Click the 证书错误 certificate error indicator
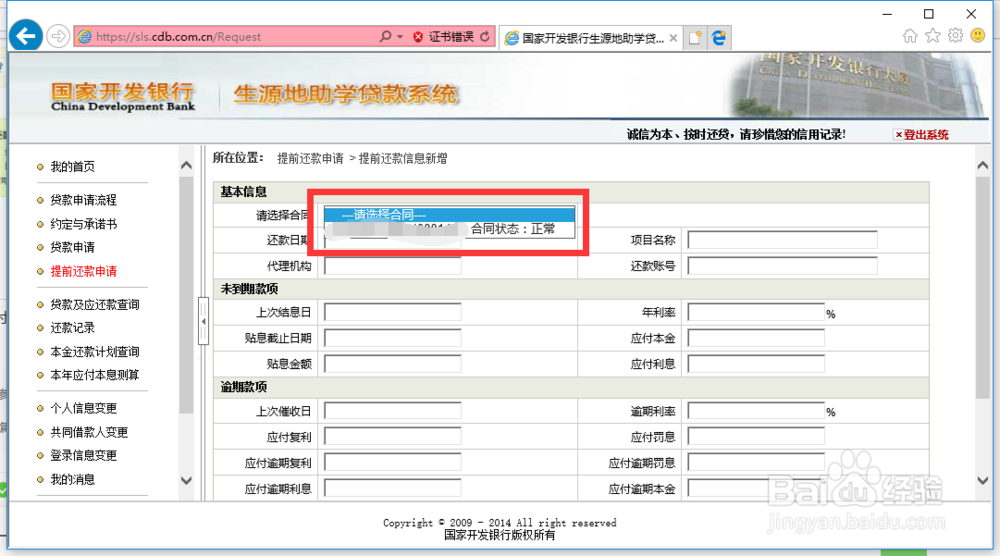The width and height of the screenshot is (1000, 556). click(x=443, y=36)
